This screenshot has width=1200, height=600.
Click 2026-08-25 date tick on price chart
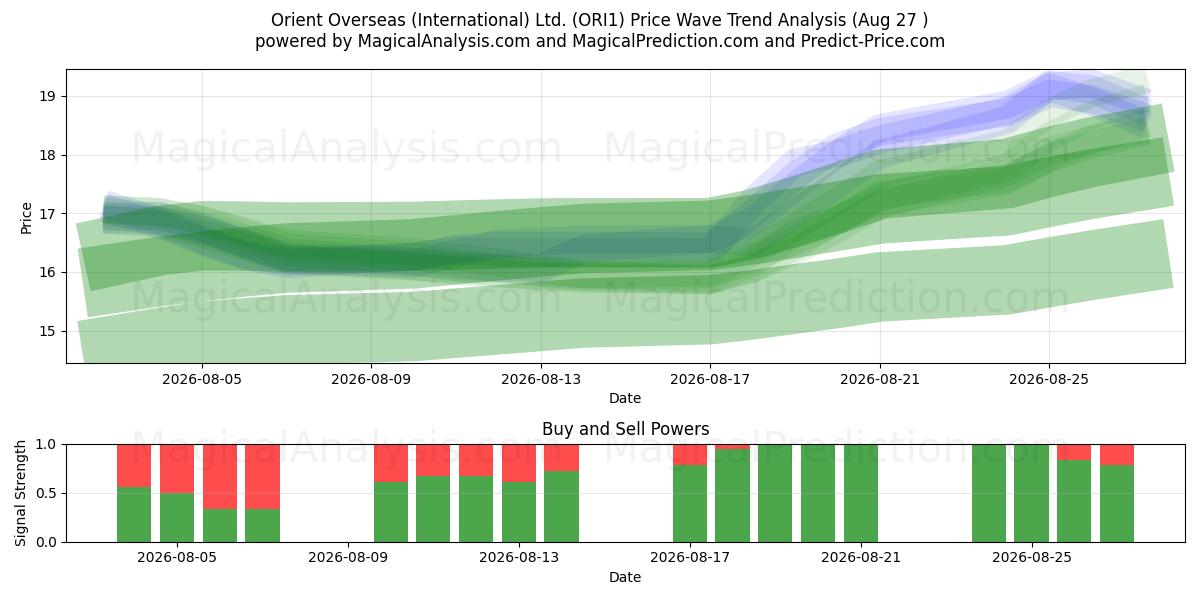pyautogui.click(x=1049, y=379)
